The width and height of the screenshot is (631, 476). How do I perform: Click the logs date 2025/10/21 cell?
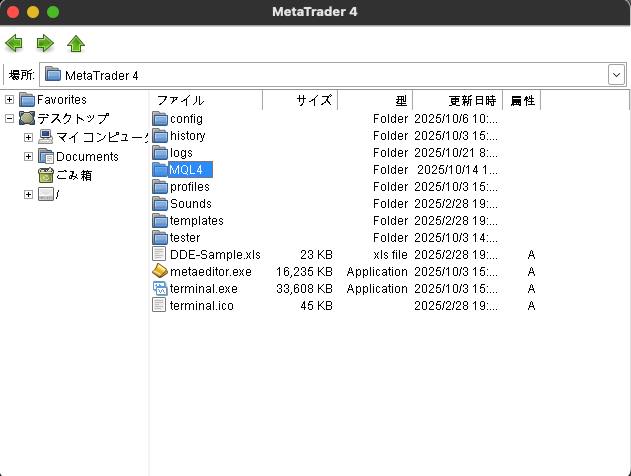(x=456, y=153)
